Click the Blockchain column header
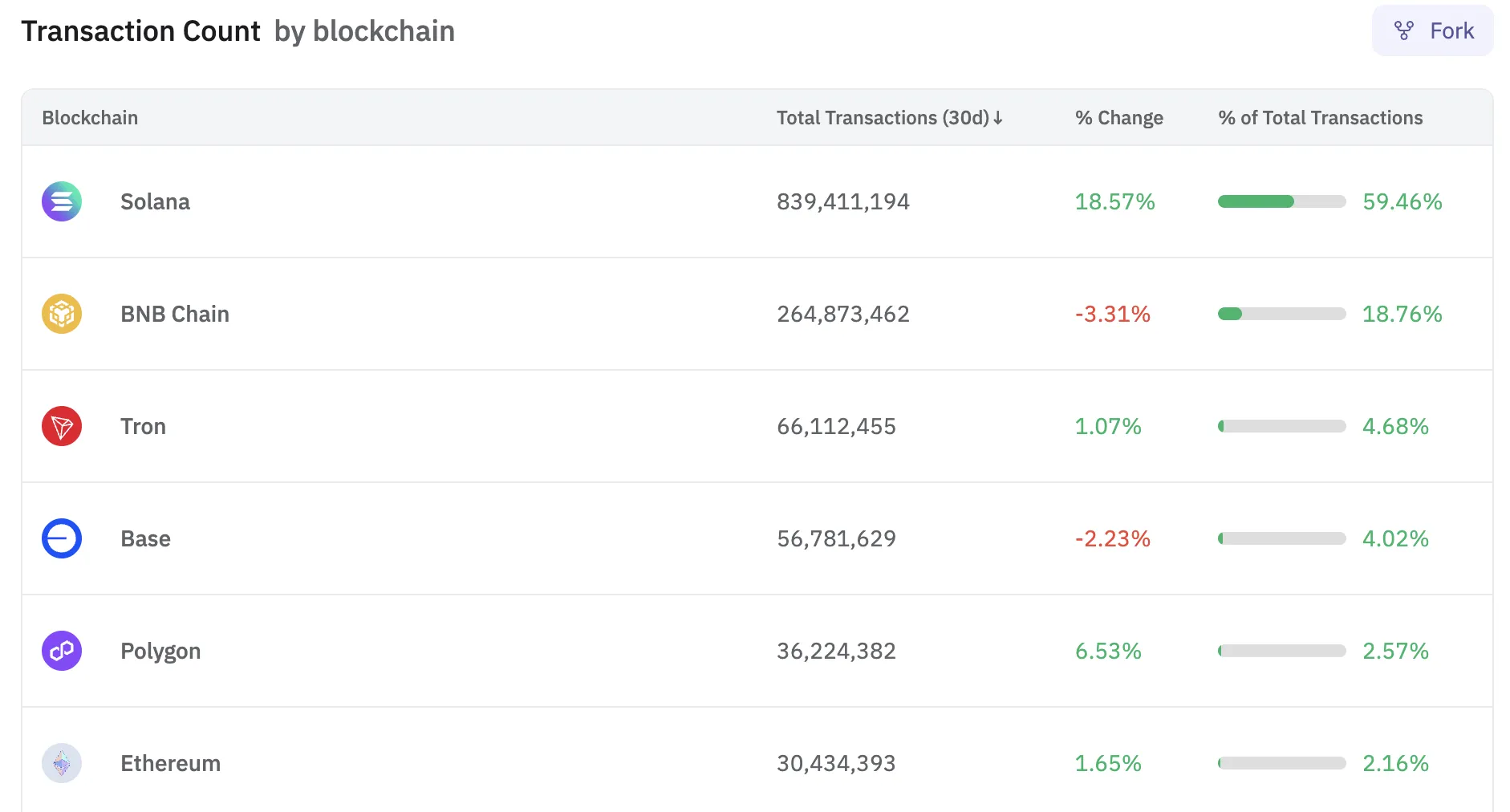 click(x=90, y=117)
